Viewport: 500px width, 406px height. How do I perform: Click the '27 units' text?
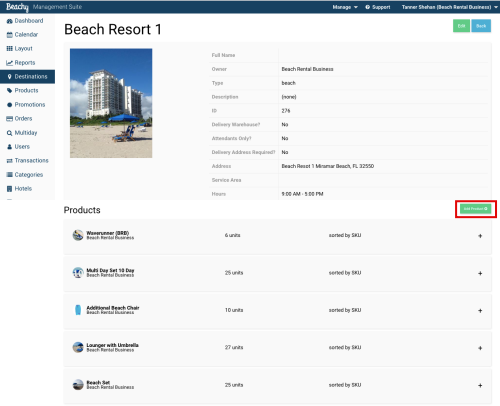[234, 347]
